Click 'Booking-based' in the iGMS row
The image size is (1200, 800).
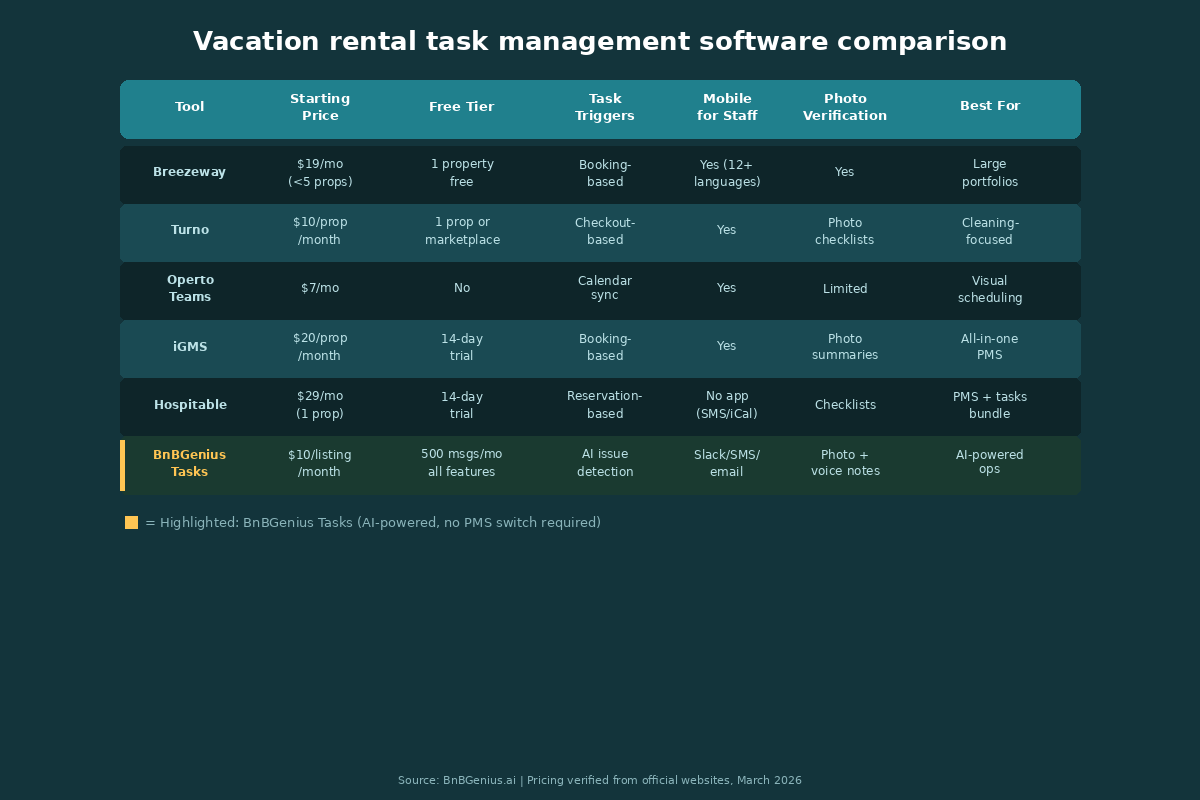pyautogui.click(x=605, y=347)
